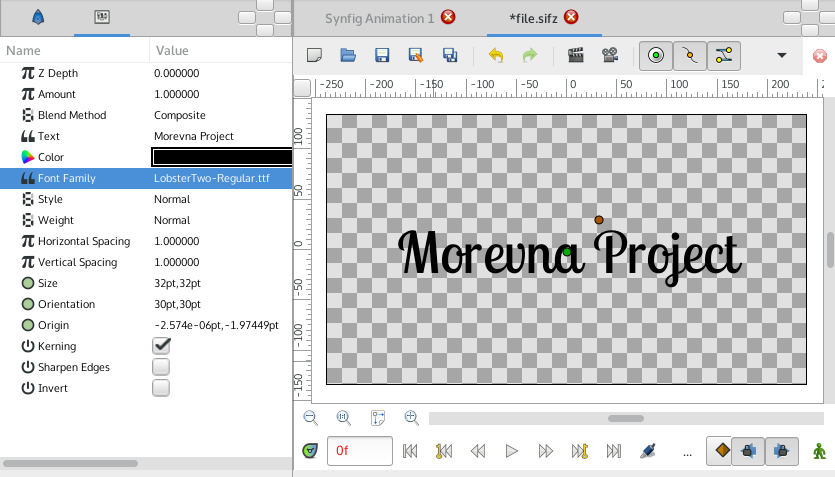Open the tool options panel tab
835x477 pixels.
tap(38, 17)
